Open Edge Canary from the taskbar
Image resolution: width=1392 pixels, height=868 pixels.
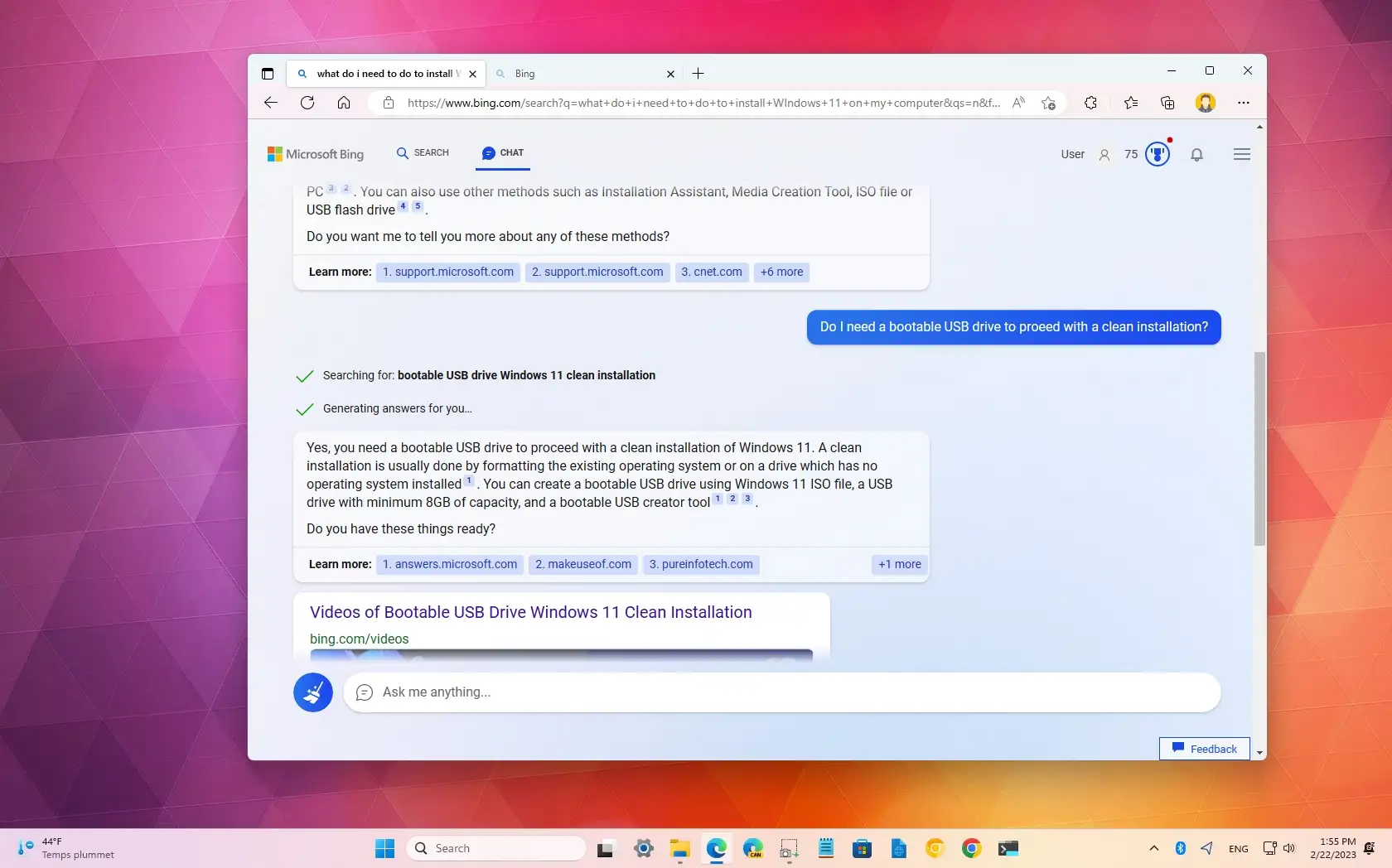click(x=753, y=848)
